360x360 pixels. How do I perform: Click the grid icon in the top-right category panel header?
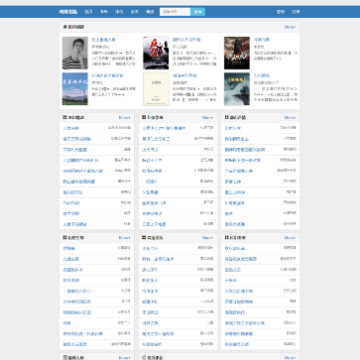227,117
